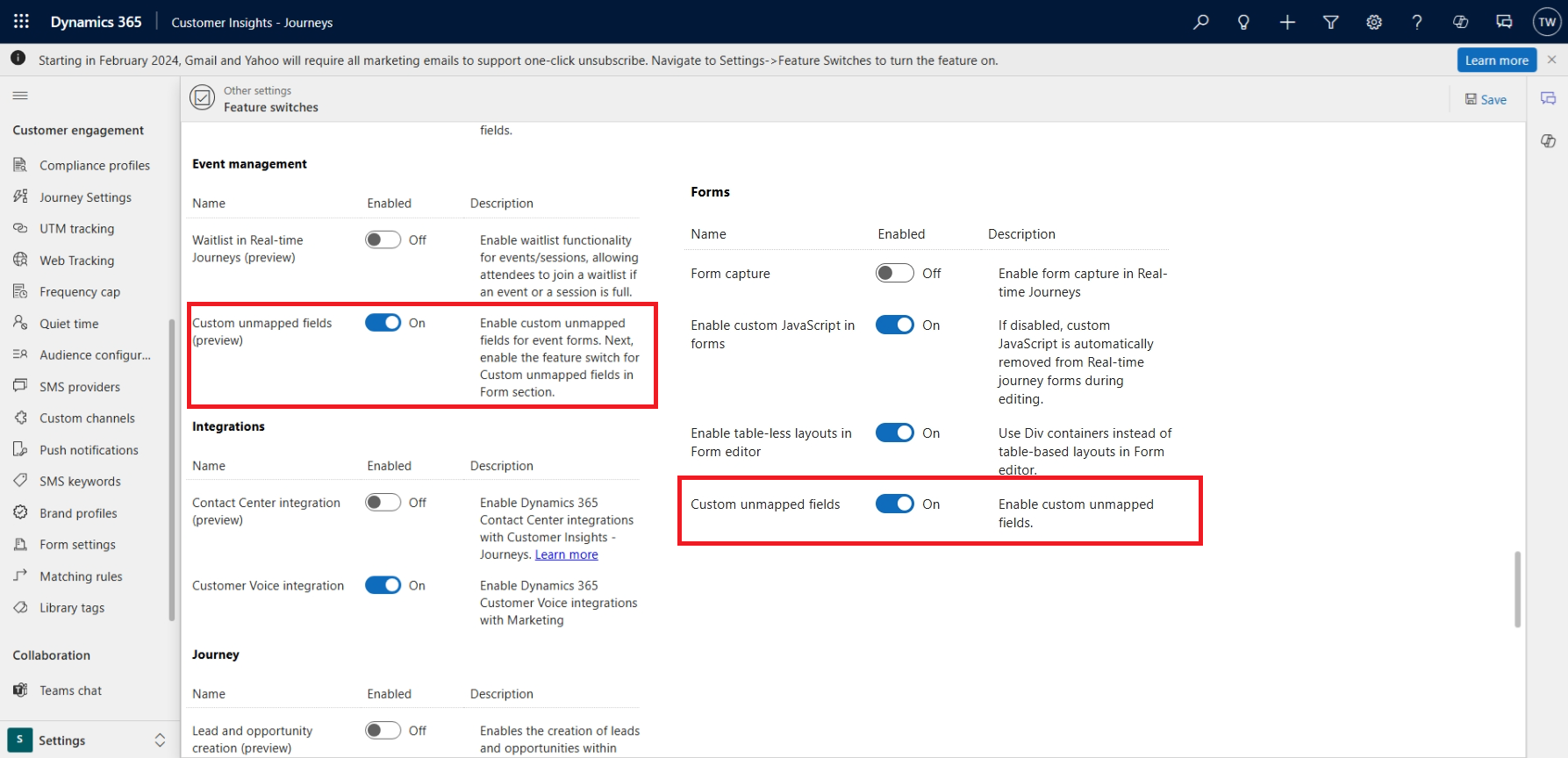Toggle Enable table-less layouts in Form editor switch
The image size is (1568, 758).
coord(894,433)
